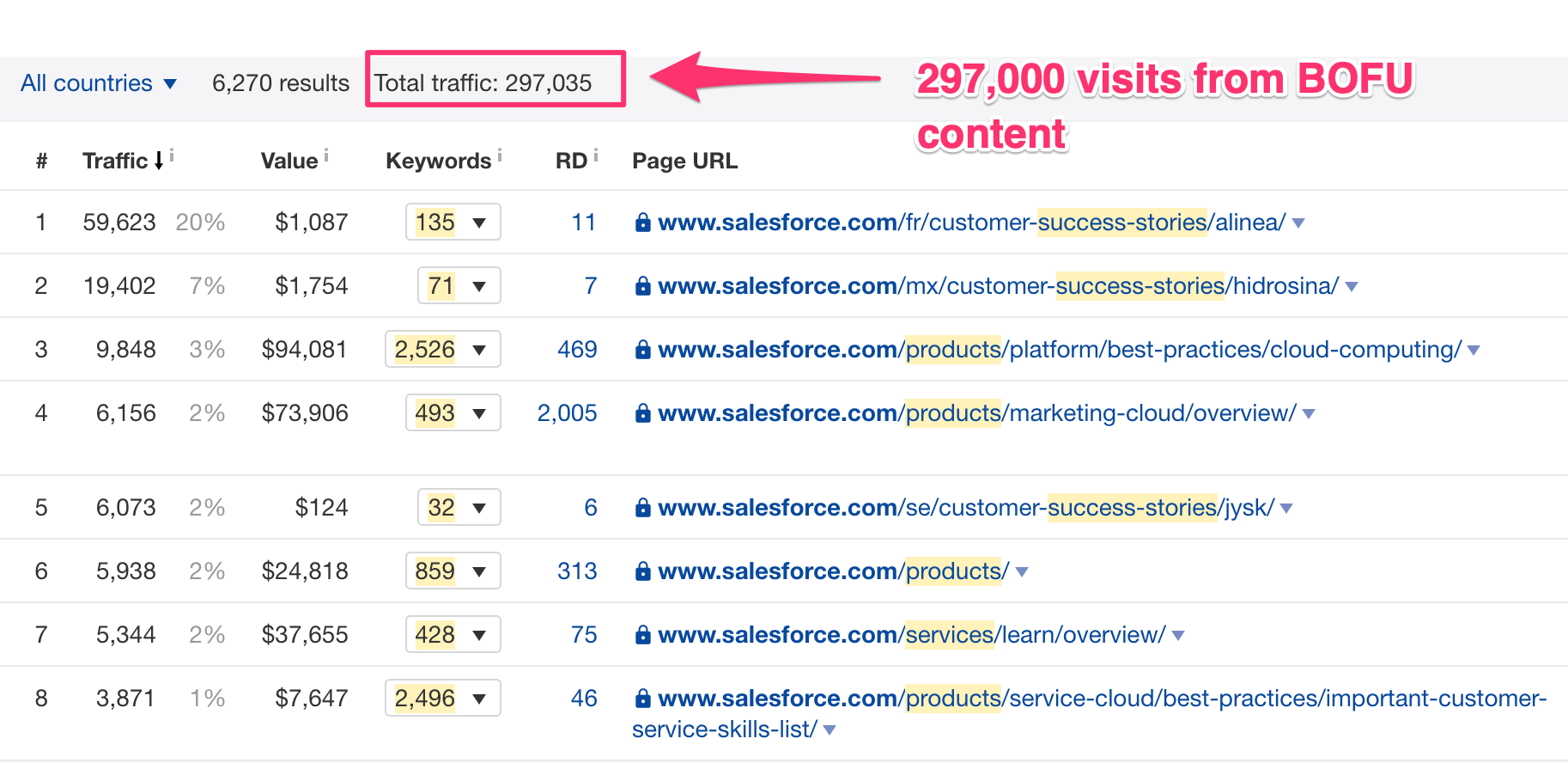Expand the arrow after the jysk URL
The width and height of the screenshot is (1568, 763).
(1286, 509)
